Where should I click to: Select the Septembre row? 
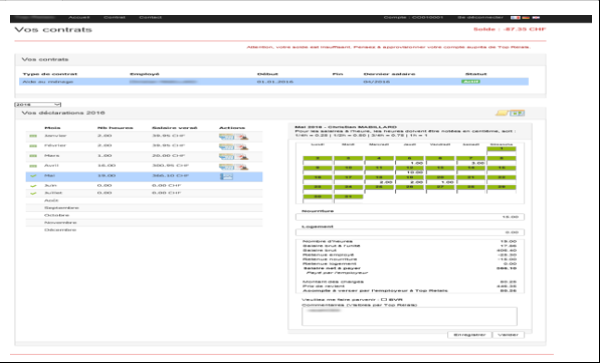click(x=144, y=208)
